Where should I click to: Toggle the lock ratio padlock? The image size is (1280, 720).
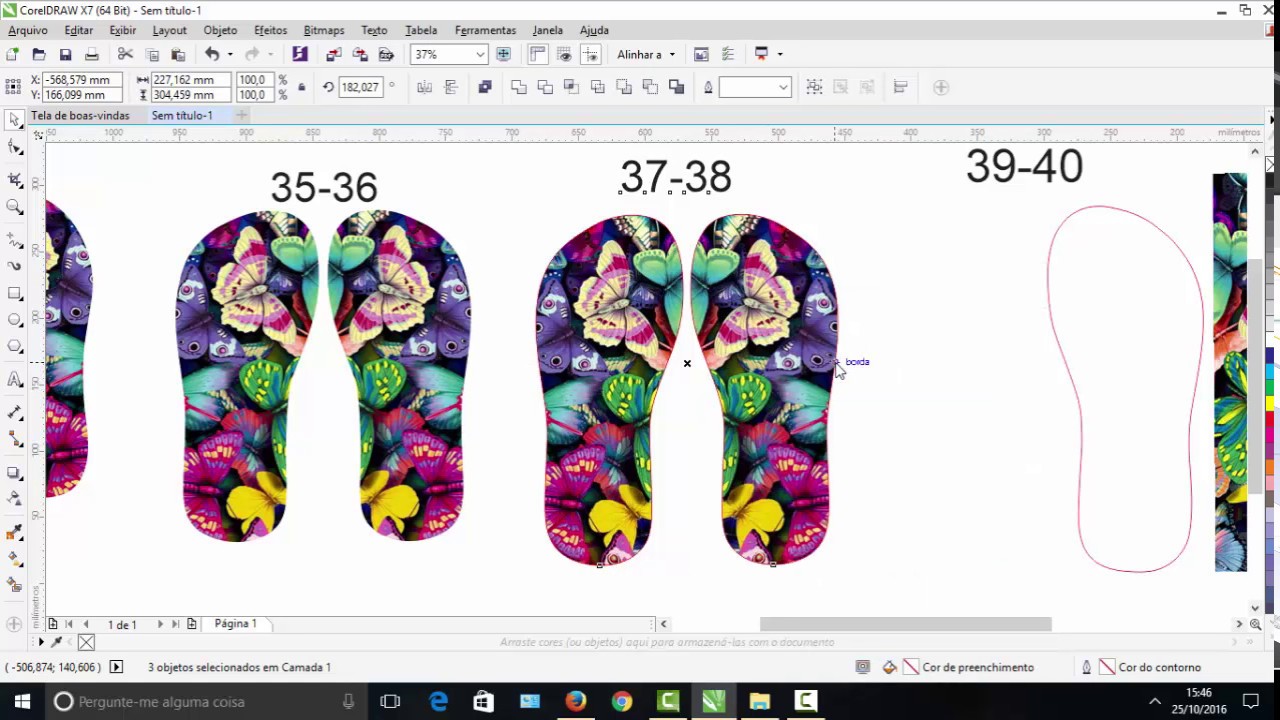coord(301,87)
